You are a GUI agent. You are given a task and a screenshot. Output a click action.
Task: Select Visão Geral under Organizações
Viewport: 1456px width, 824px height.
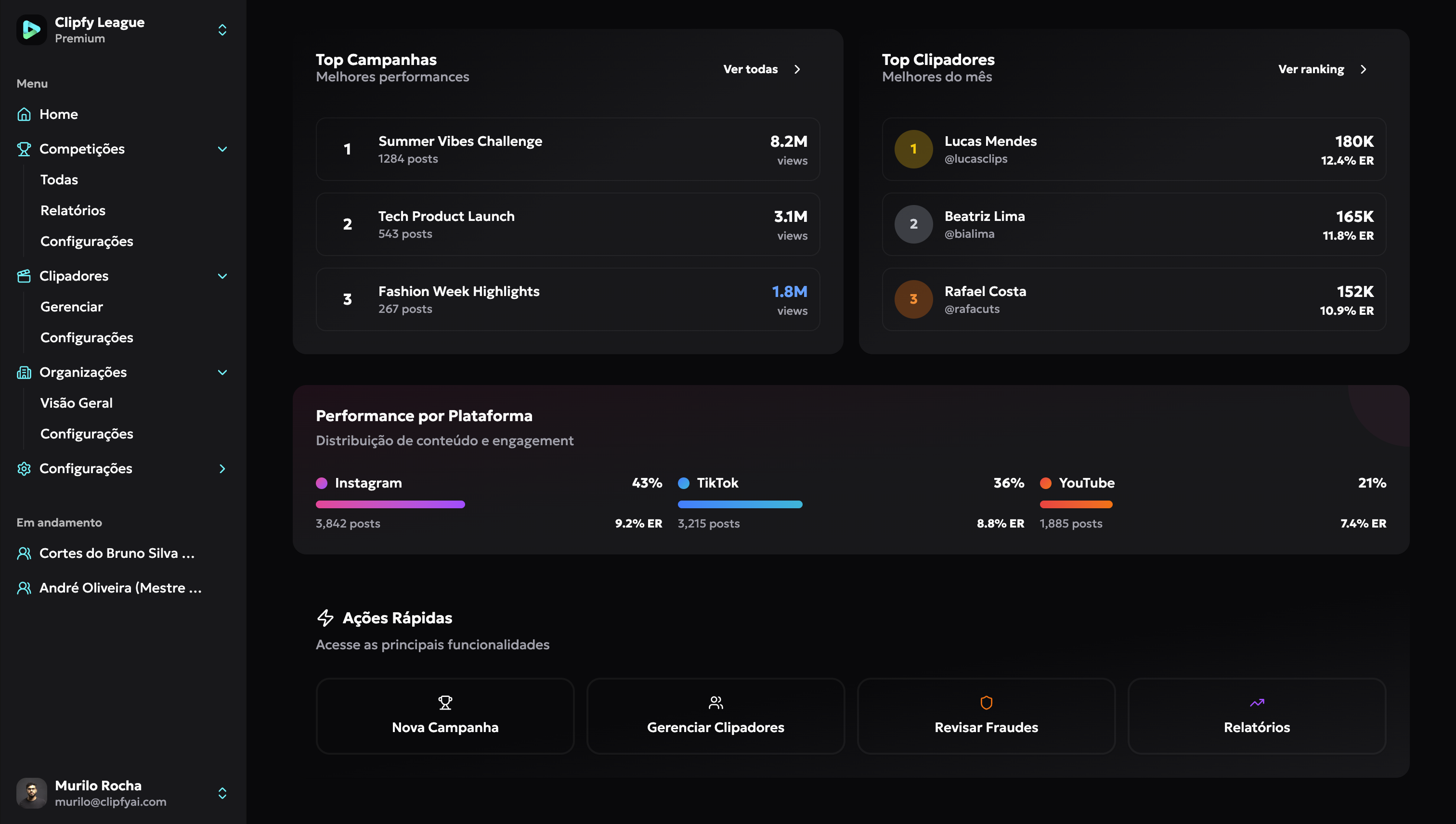tap(77, 403)
